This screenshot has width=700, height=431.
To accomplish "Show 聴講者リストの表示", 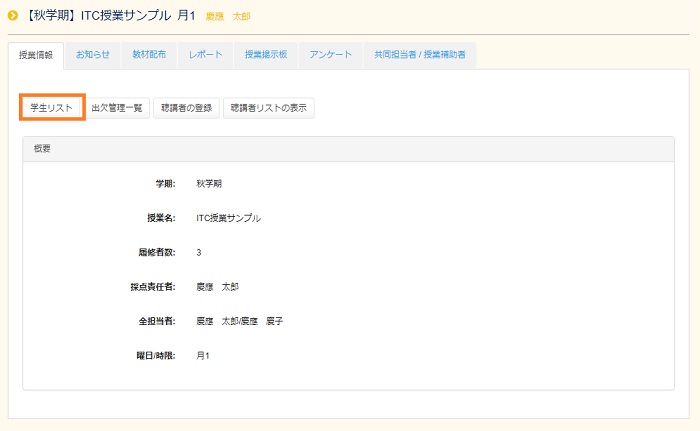I will (269, 108).
